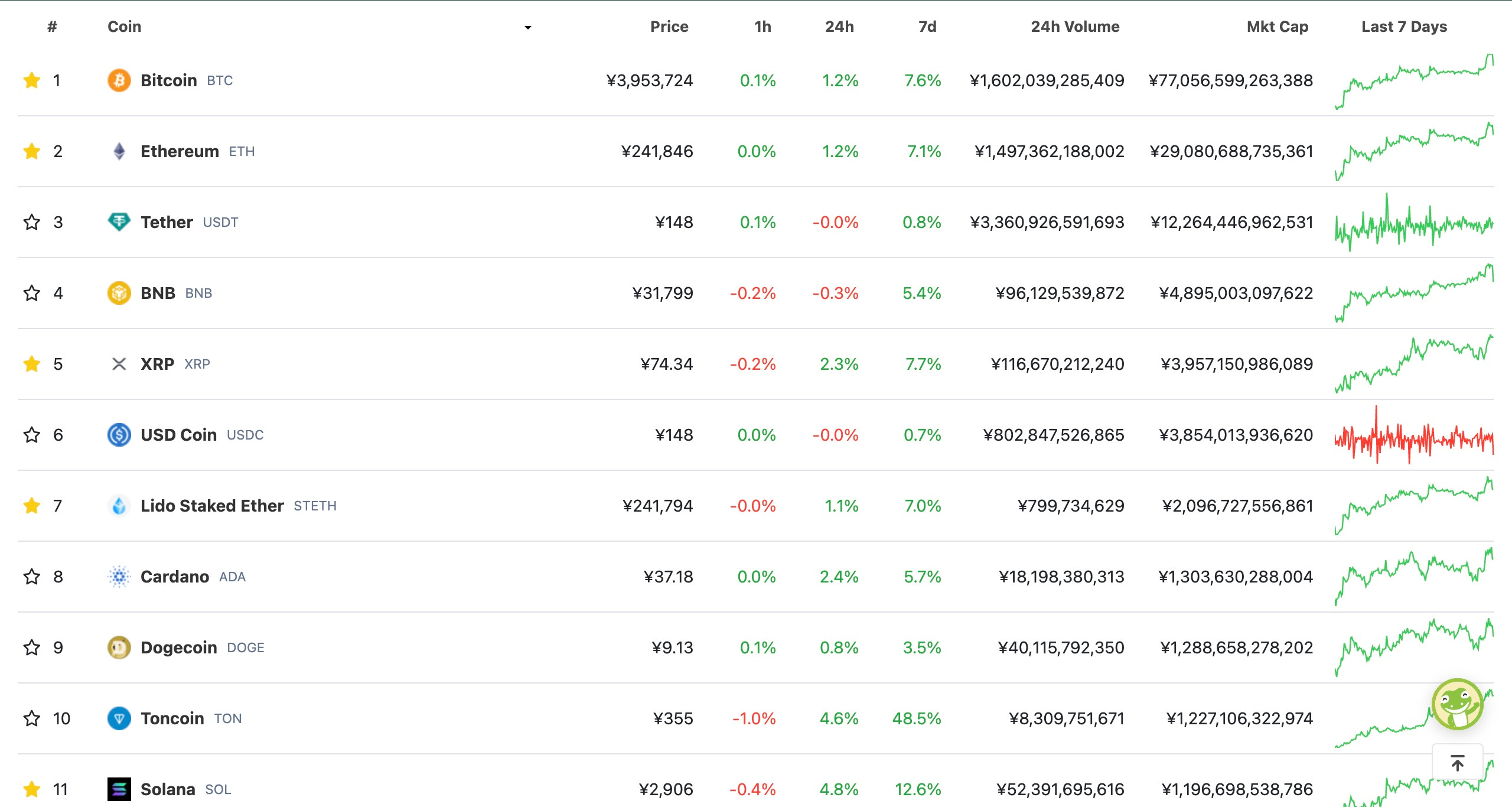Open the Solana coin page link
Screen dimensions: 1512x807
(x=168, y=789)
